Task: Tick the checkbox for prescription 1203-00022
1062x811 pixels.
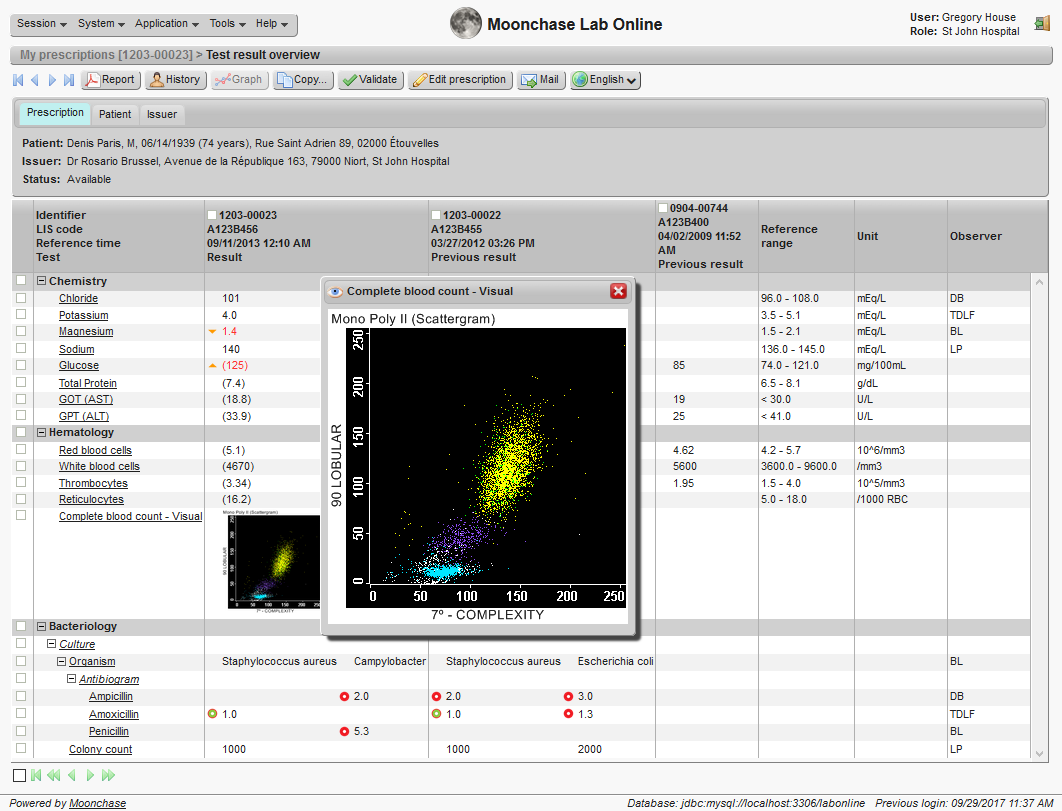Action: [436, 215]
